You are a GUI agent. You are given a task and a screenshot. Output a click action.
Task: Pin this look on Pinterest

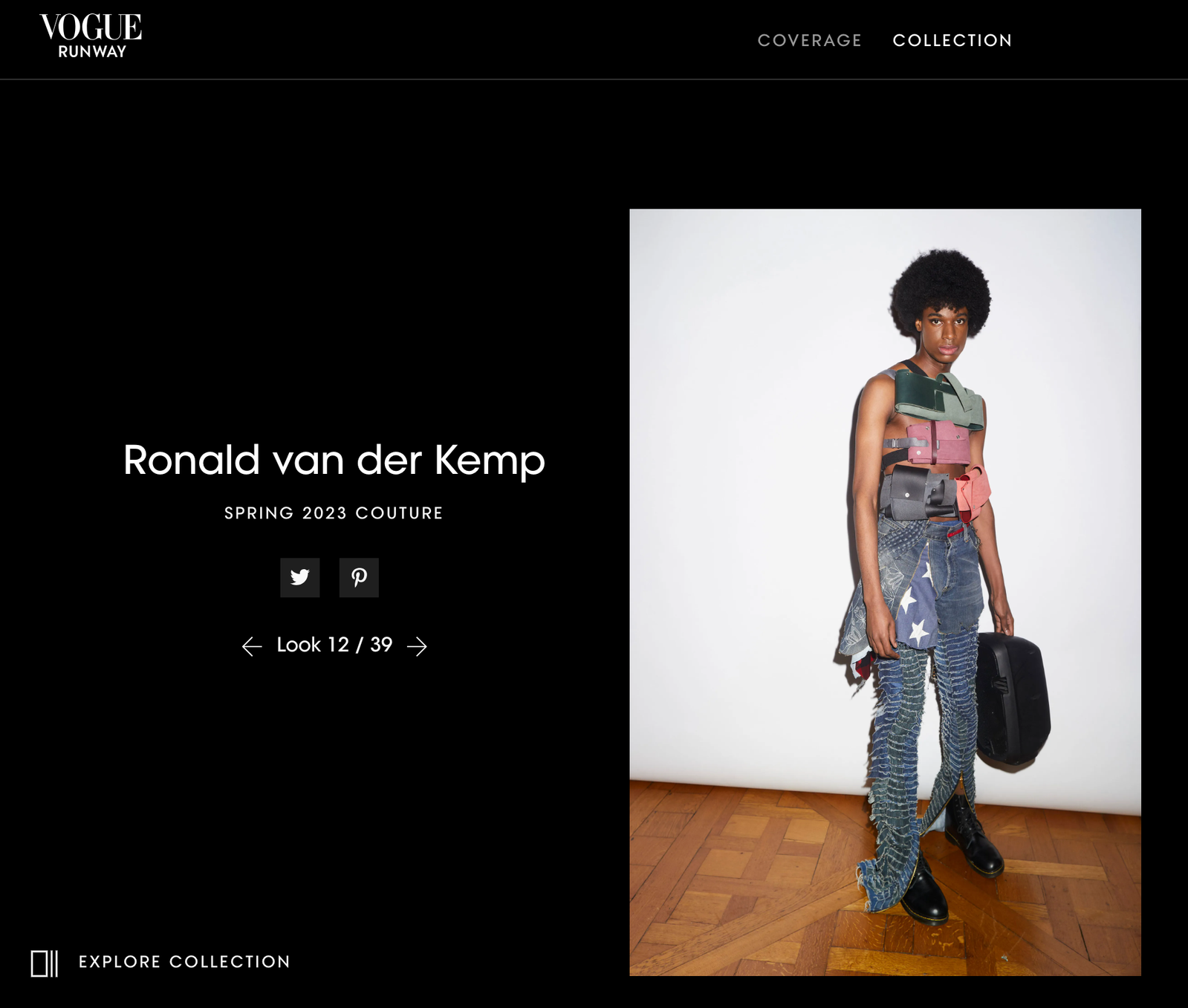pos(359,577)
